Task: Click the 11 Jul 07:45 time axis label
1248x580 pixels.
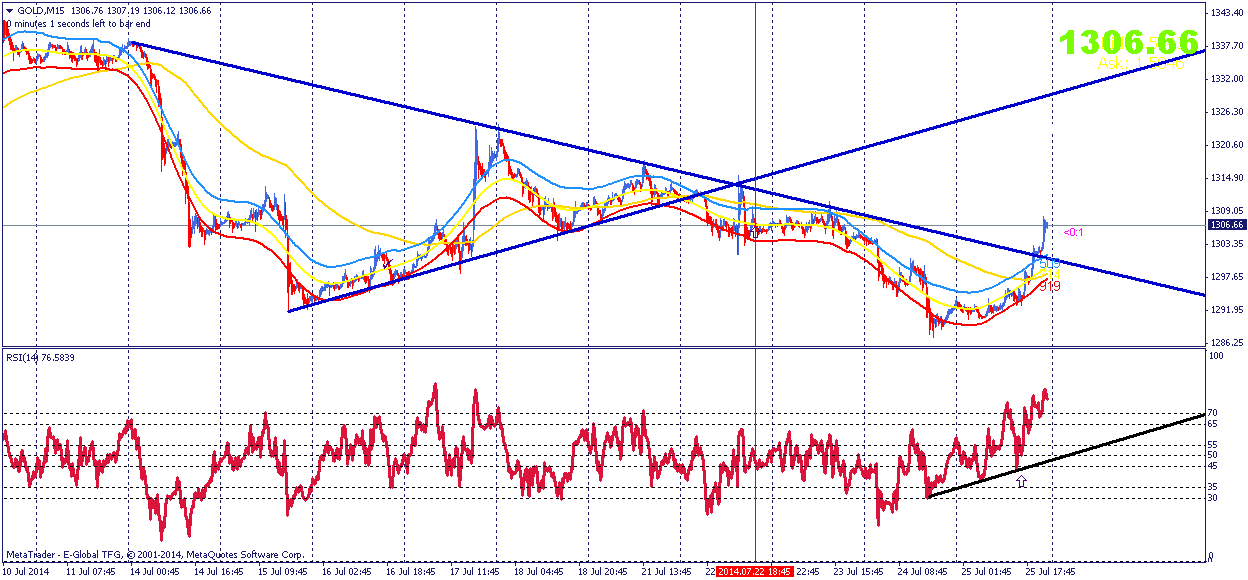Action: (93, 572)
